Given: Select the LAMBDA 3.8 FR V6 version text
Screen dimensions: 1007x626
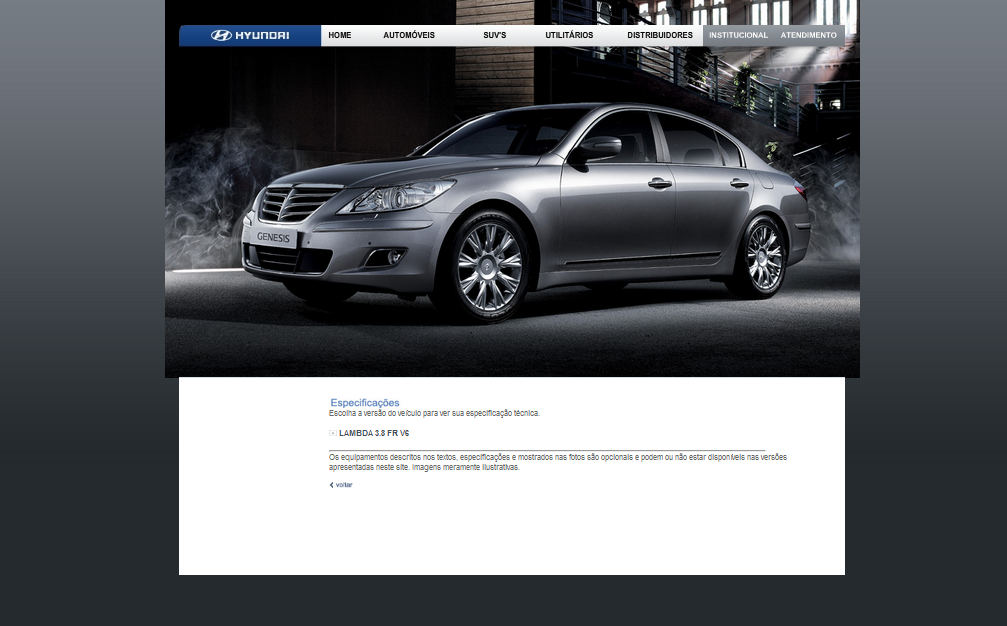Looking at the screenshot, I should click(x=374, y=433).
